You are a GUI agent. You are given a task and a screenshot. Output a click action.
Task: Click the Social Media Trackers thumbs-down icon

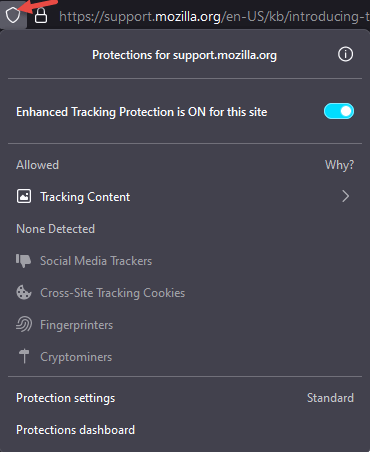coord(24,261)
